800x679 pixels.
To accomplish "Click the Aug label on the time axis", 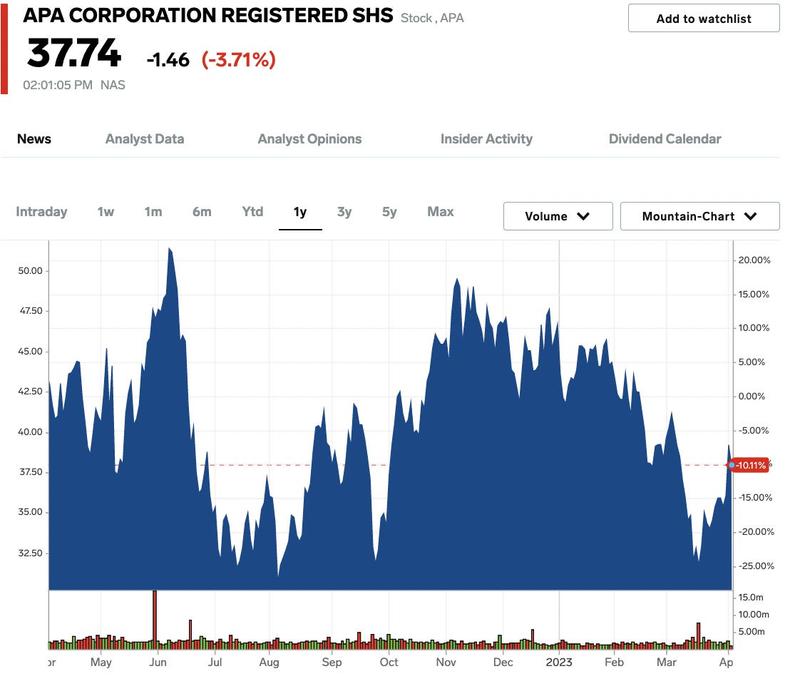I will 269,662.
